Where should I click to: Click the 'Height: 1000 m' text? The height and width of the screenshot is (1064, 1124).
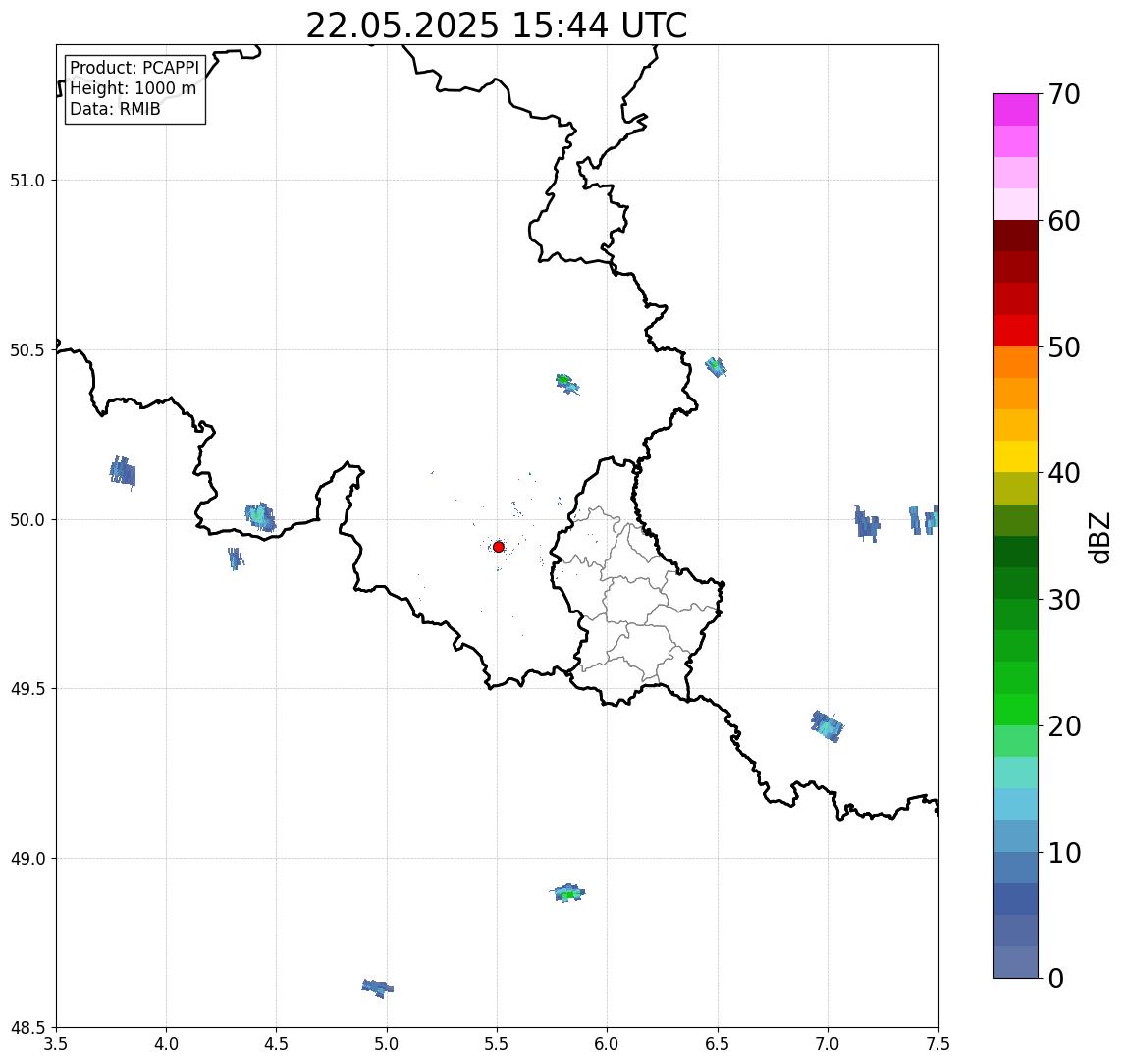[x=133, y=88]
